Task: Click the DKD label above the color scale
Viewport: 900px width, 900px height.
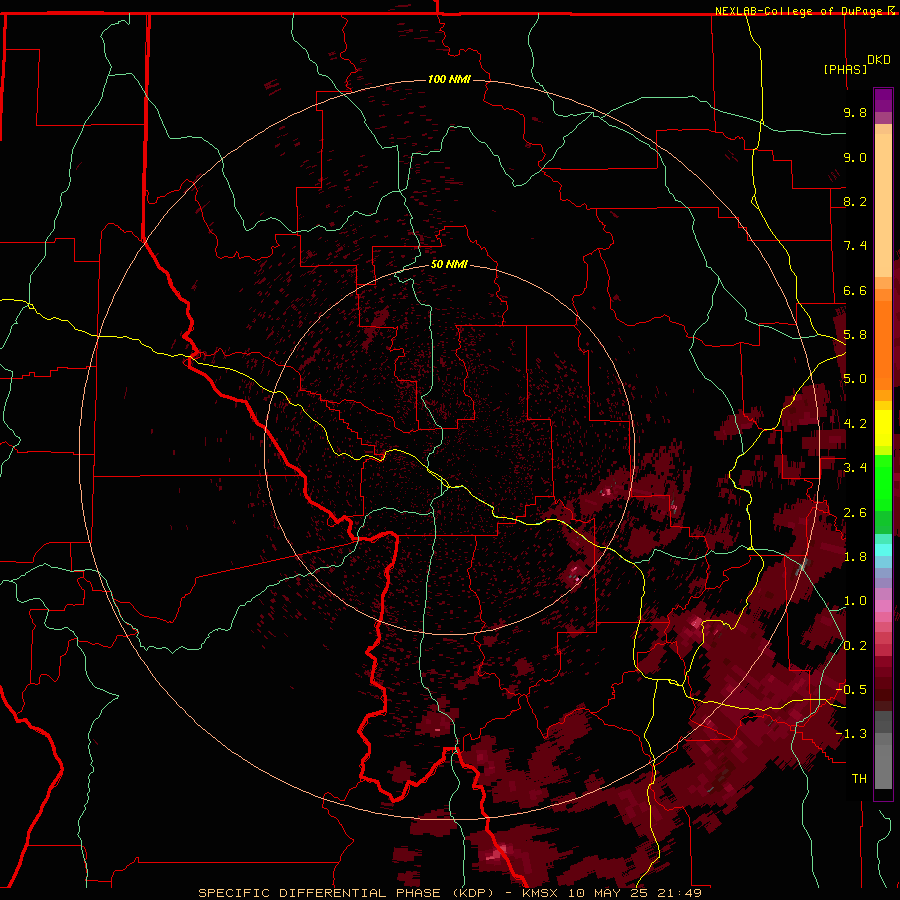Action: pyautogui.click(x=879, y=60)
